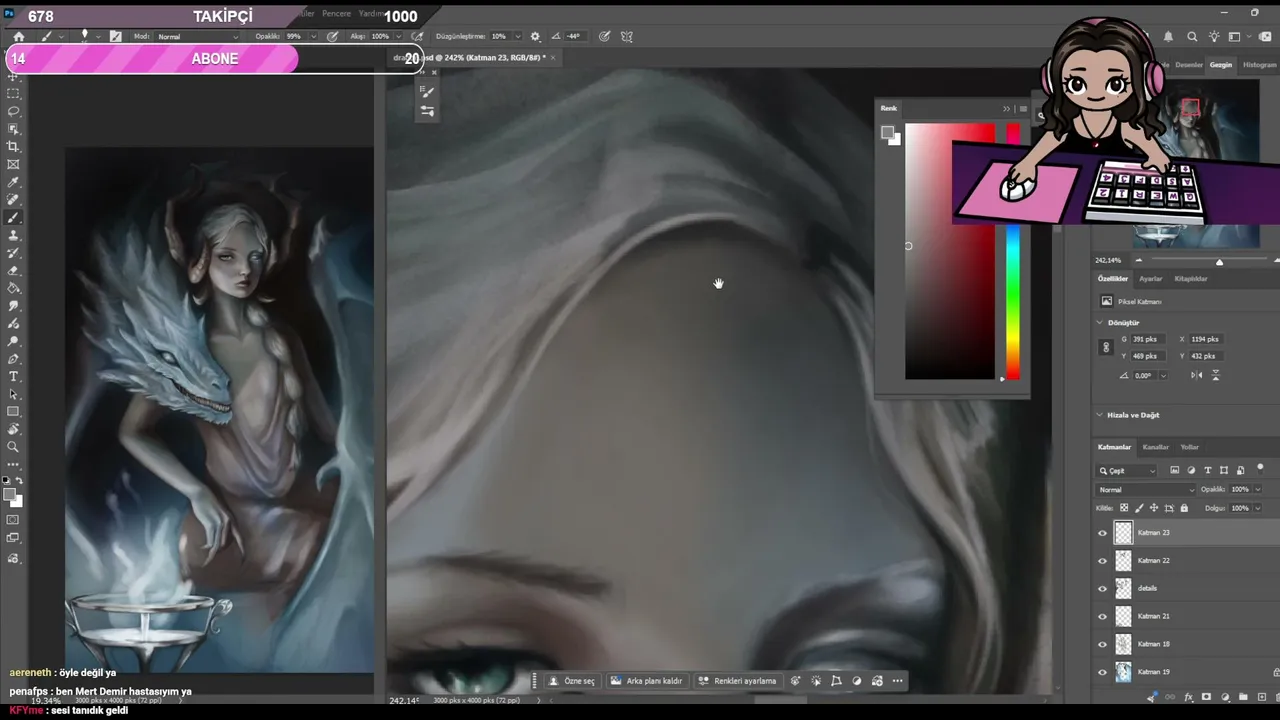
Task: Open layer Dolgu fill dropdown
Action: 1256,508
